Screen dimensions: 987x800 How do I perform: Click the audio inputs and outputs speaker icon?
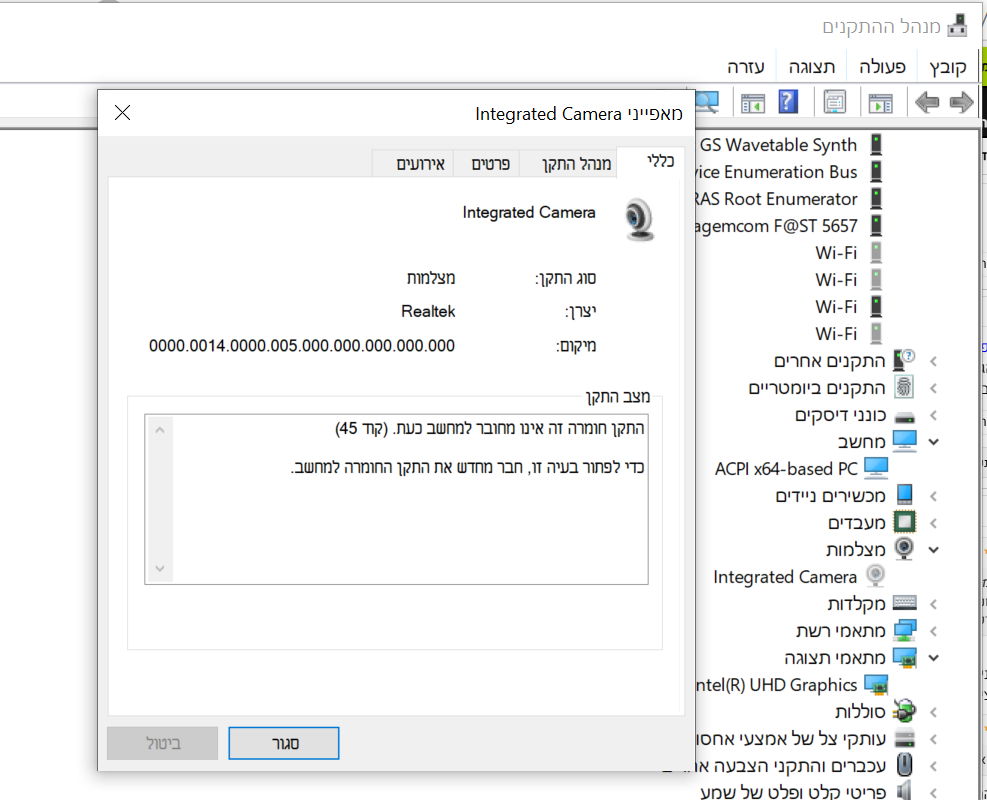905,791
